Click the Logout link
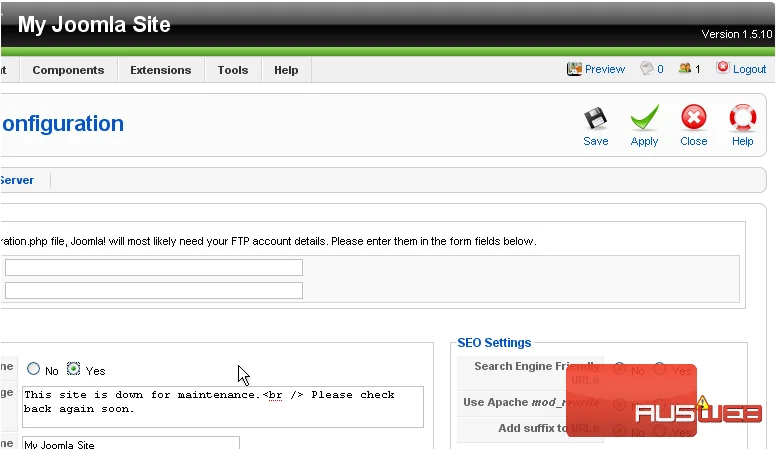The height and width of the screenshot is (450, 776). (x=749, y=69)
